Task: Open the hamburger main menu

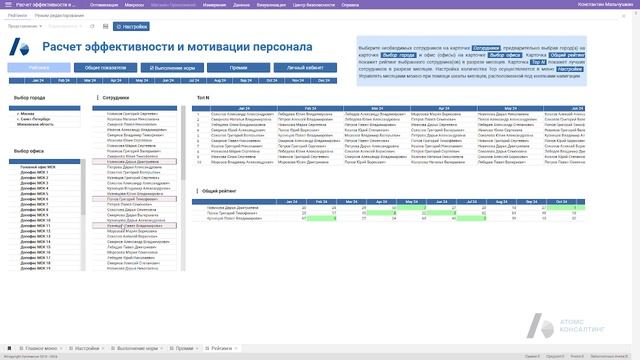Action: click(8, 4)
